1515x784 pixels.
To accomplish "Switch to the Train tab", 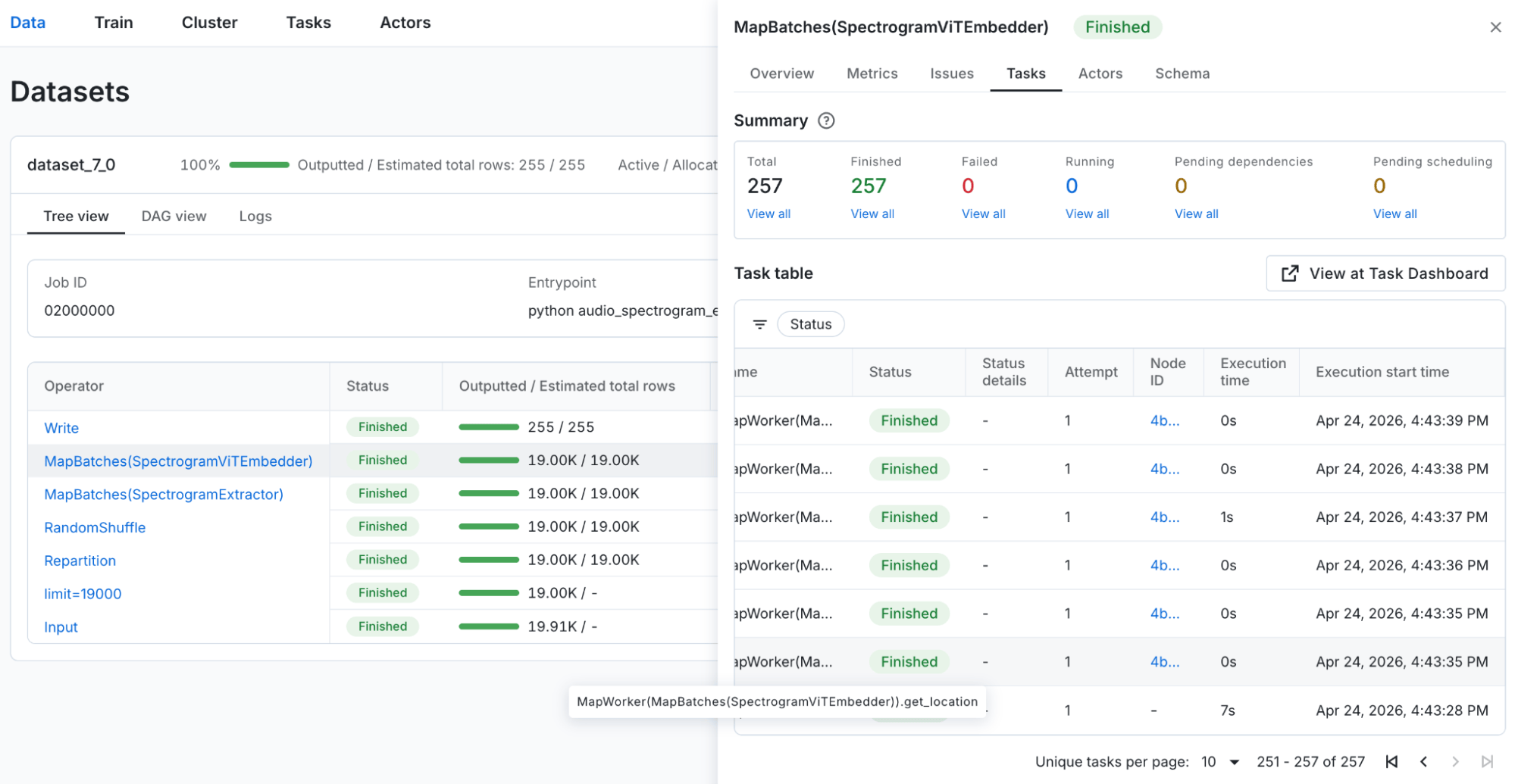I will click(114, 23).
